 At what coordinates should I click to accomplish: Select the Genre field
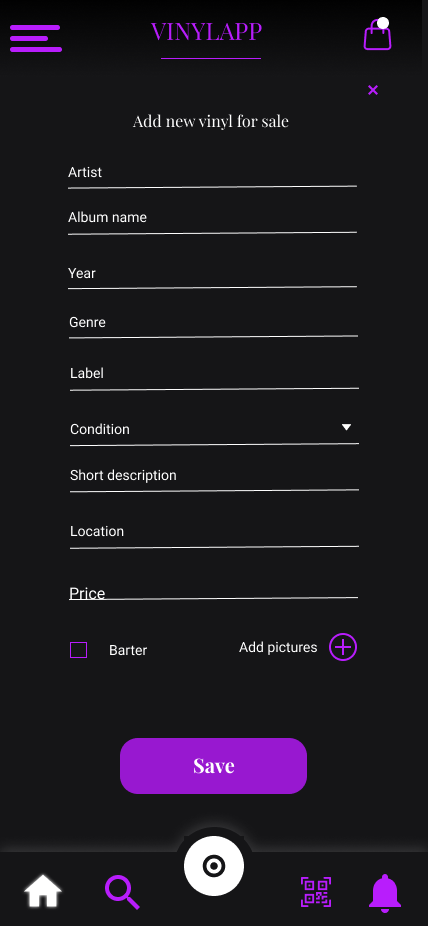pyautogui.click(x=213, y=324)
